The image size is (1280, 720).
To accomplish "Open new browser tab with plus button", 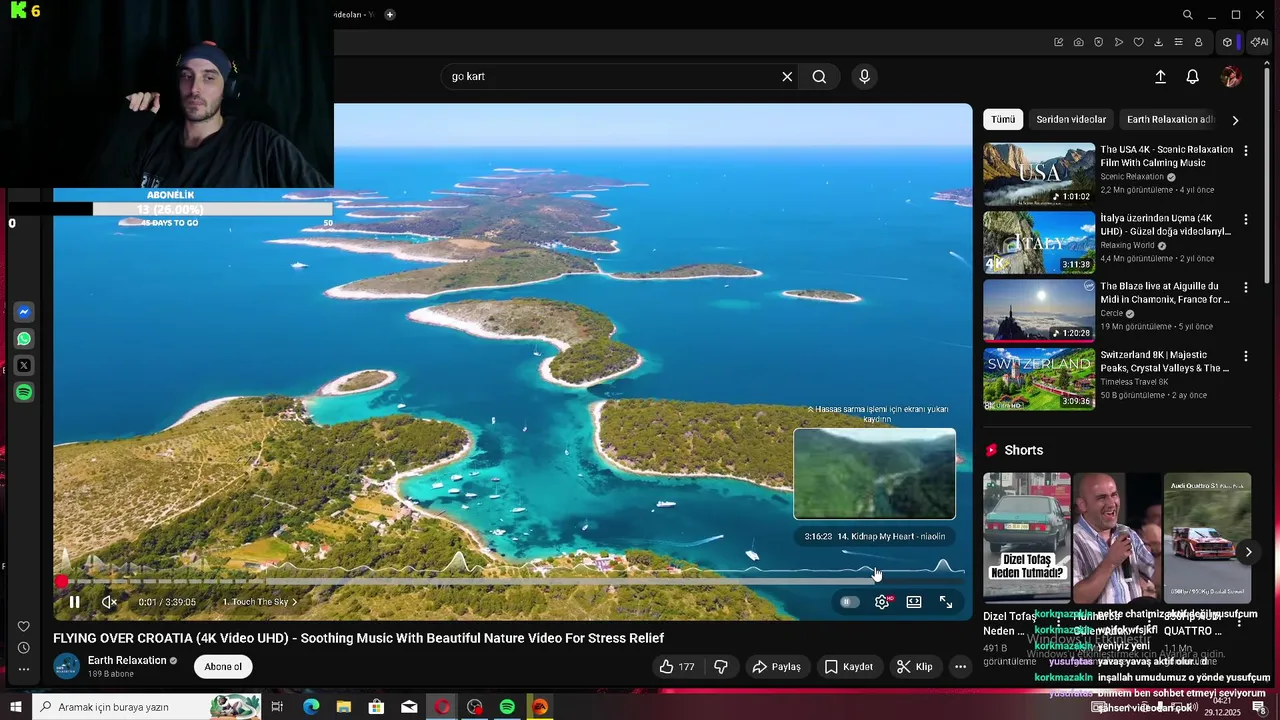I will pos(390,15).
